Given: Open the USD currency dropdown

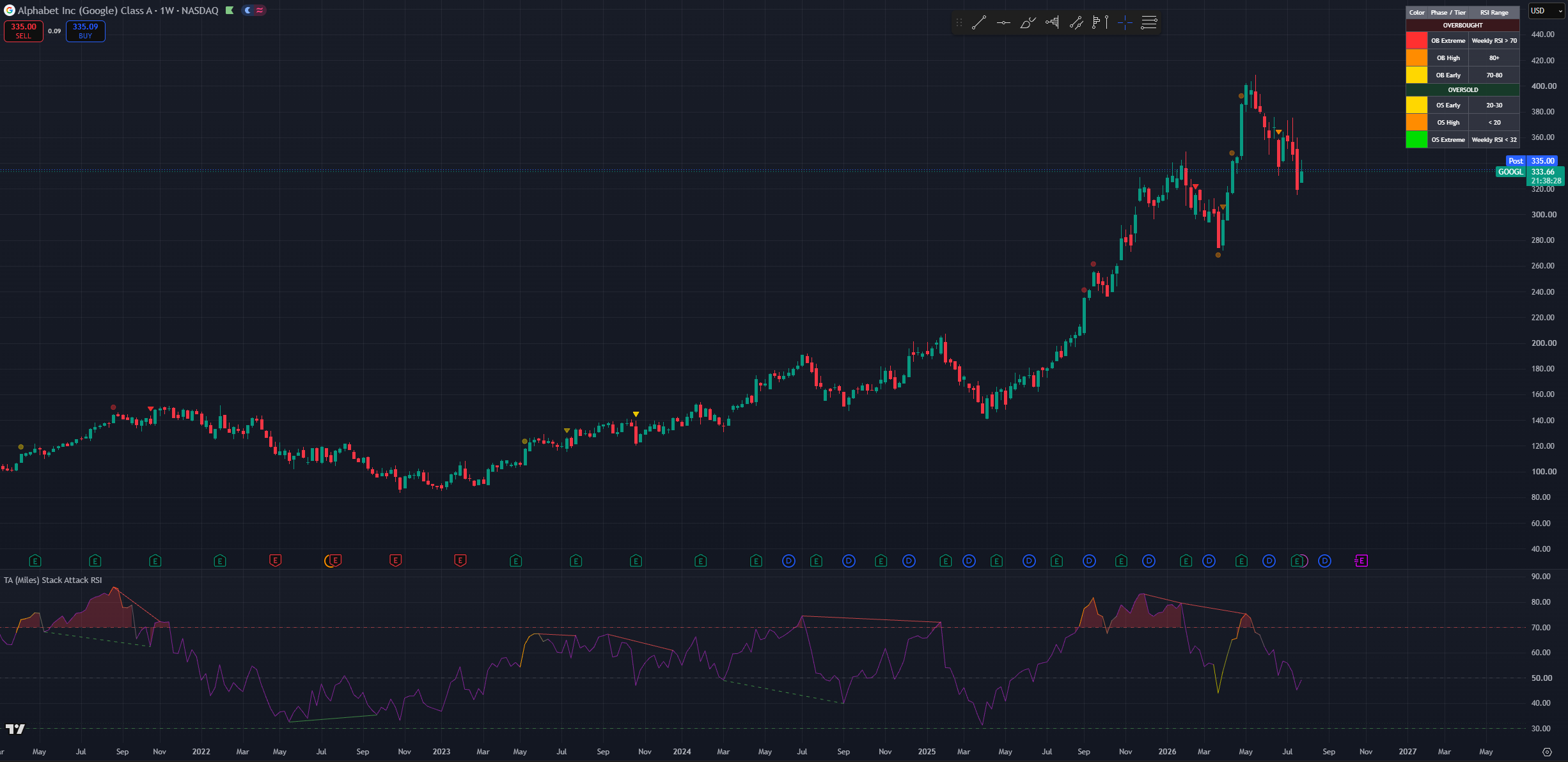Looking at the screenshot, I should click(x=1546, y=11).
